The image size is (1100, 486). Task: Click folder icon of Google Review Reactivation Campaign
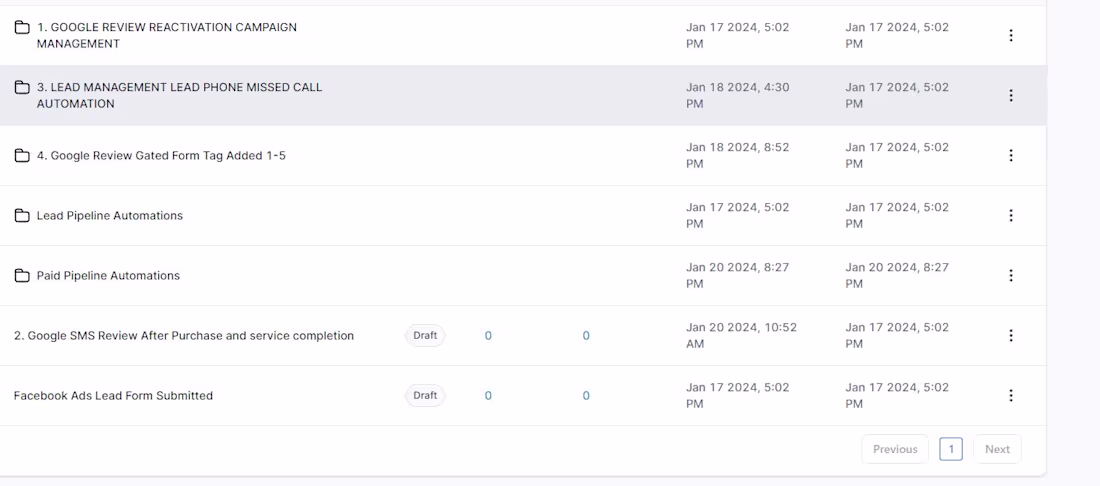pos(22,27)
